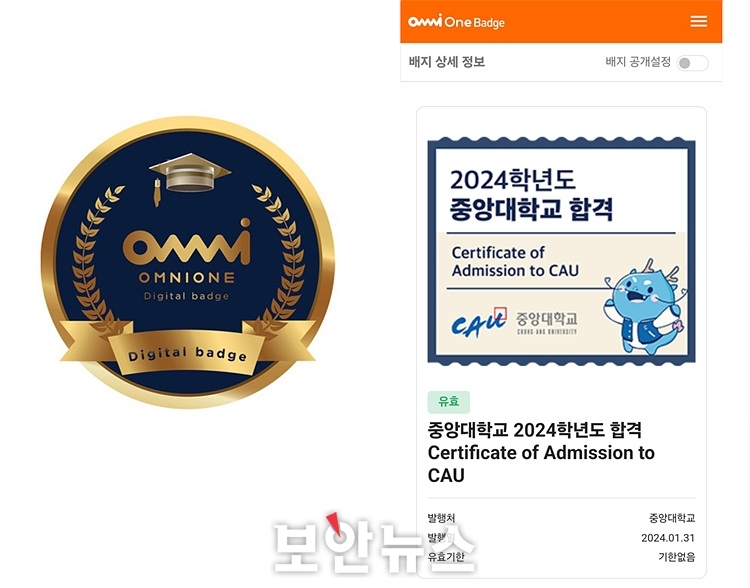Select the CAU admission certificate image

coord(561,251)
